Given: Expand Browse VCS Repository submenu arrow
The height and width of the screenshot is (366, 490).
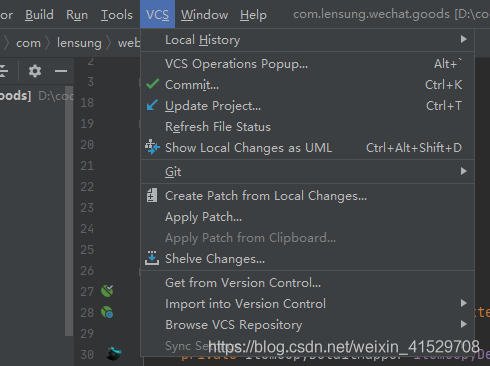Looking at the screenshot, I should (463, 324).
